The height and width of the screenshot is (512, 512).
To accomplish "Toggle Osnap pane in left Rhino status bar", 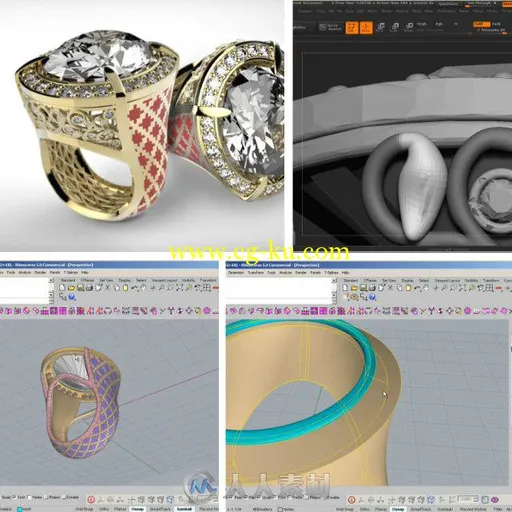I will [x=137, y=509].
